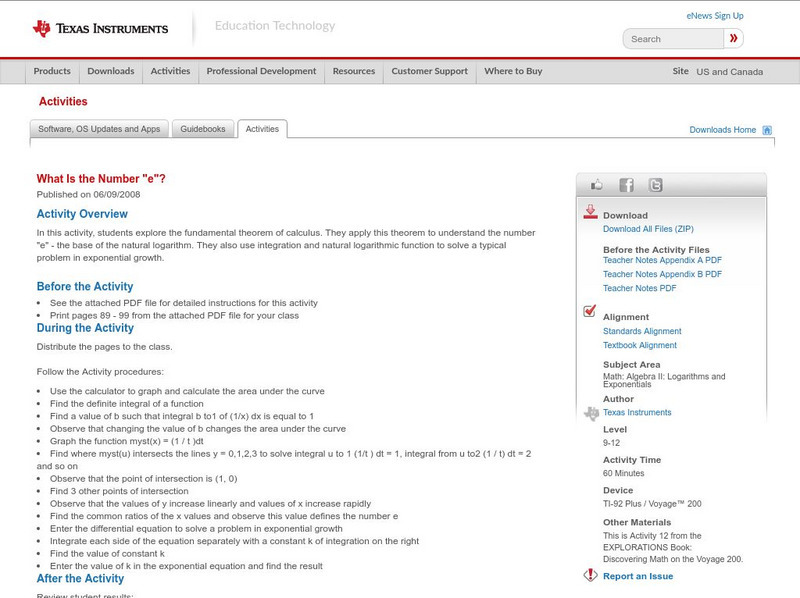Click the Subject Area Math: Algebra II text
The image size is (800, 598).
tap(664, 380)
